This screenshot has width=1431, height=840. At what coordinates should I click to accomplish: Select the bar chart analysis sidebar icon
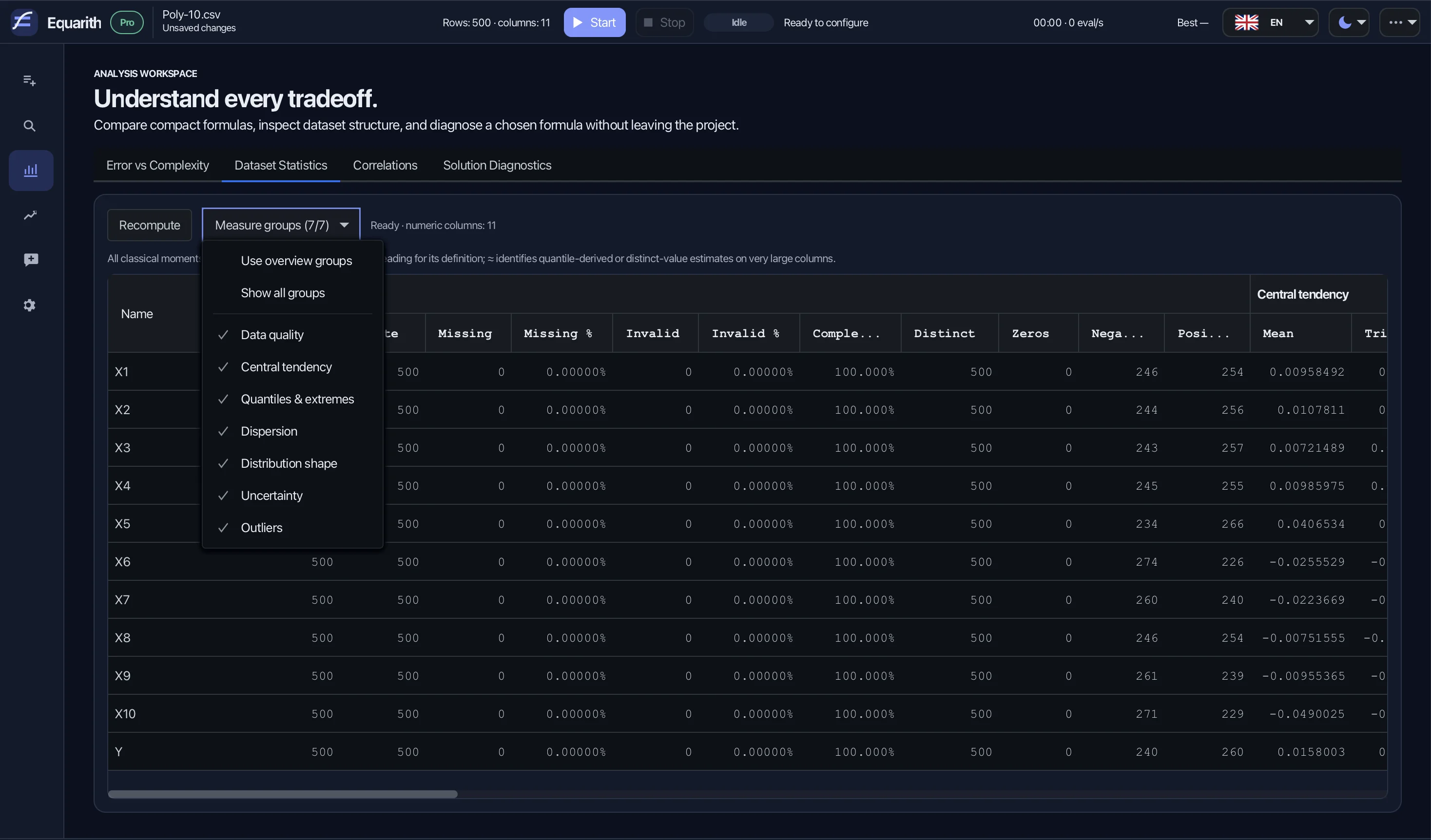[x=31, y=170]
